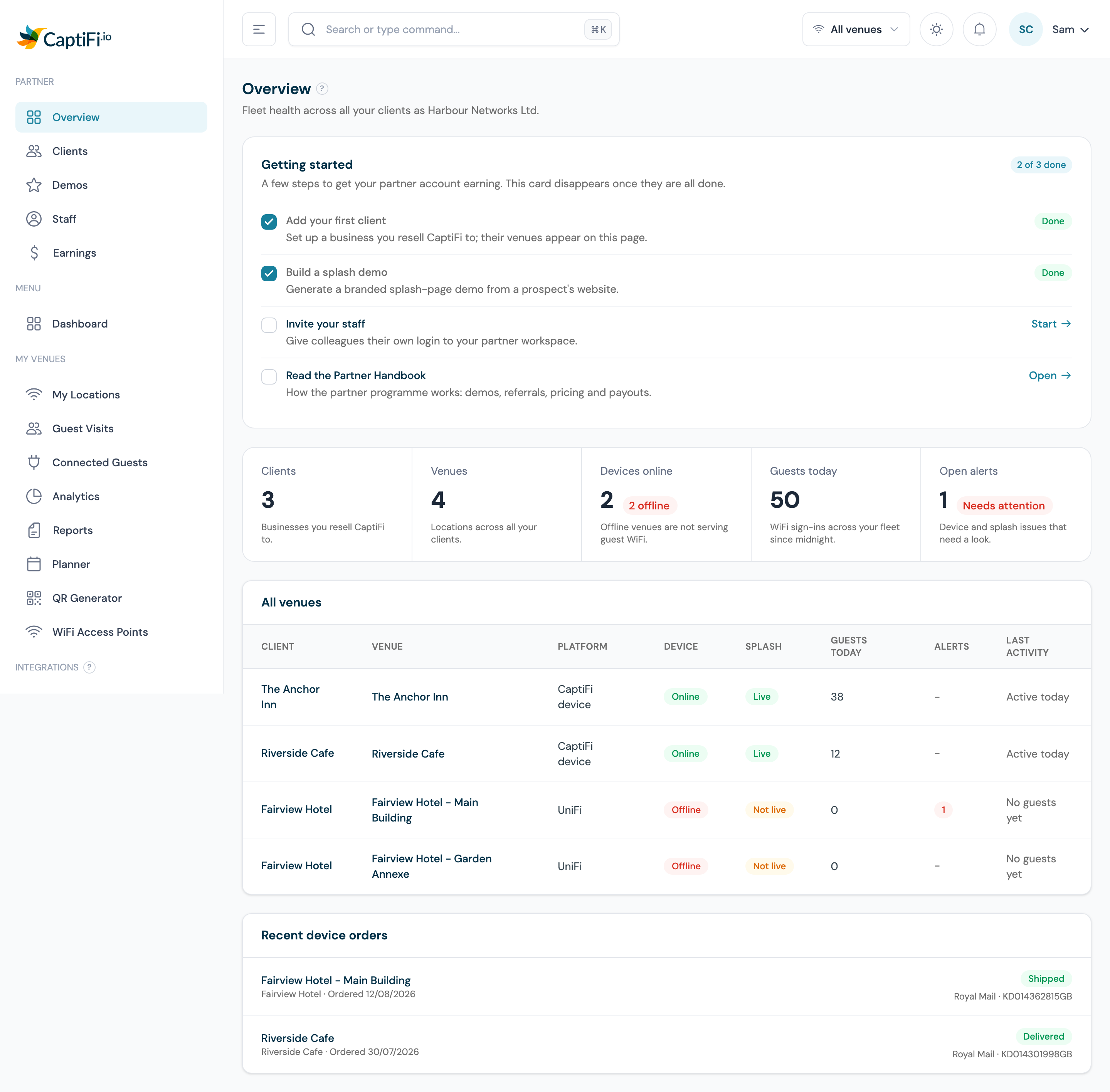Click the SC user avatar
Screen dimensions: 1110x1092
(1026, 29)
